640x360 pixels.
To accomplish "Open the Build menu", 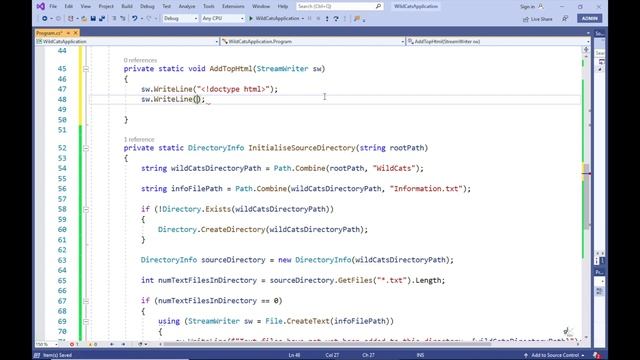I will (127, 7).
